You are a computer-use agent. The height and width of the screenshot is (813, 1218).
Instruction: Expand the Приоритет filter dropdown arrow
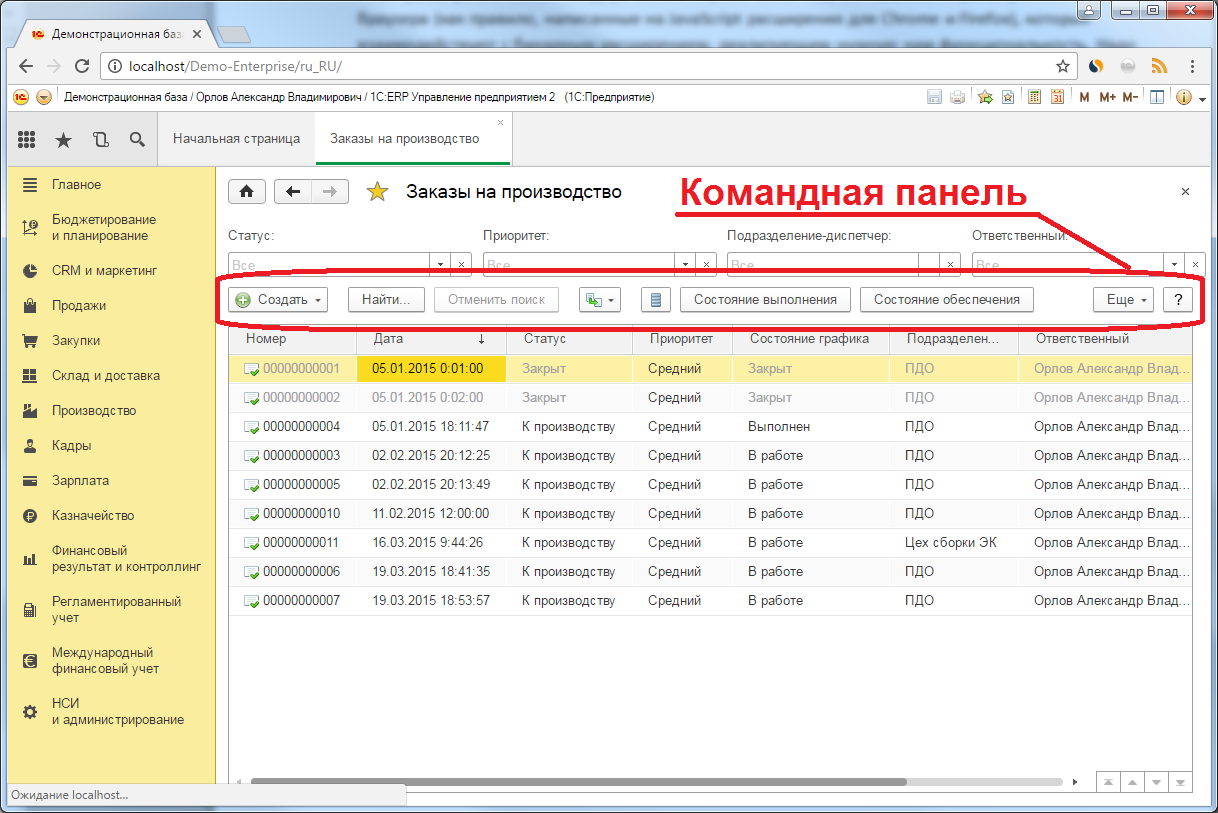click(685, 264)
